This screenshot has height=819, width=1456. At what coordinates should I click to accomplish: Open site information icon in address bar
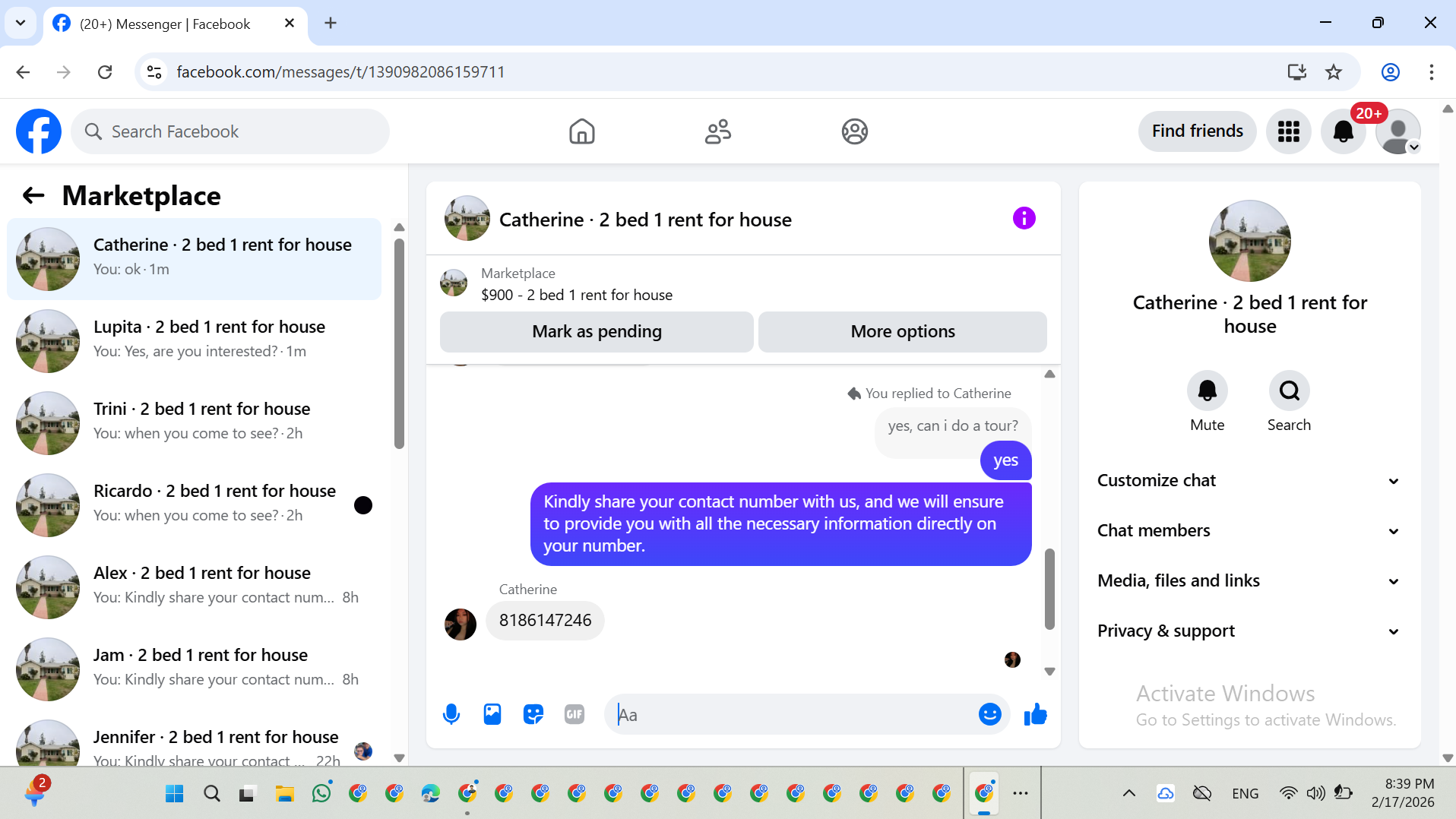(x=154, y=72)
